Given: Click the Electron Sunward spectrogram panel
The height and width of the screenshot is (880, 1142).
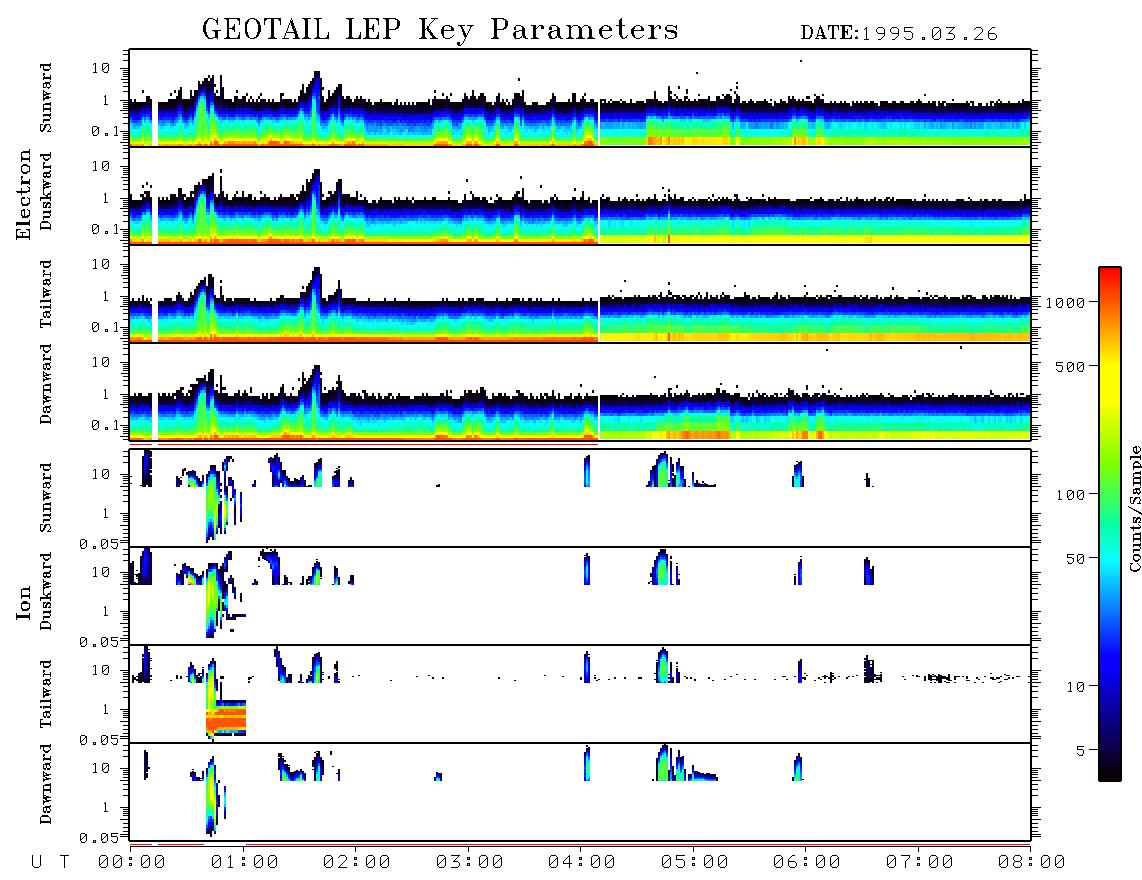Looking at the screenshot, I should tap(580, 98).
